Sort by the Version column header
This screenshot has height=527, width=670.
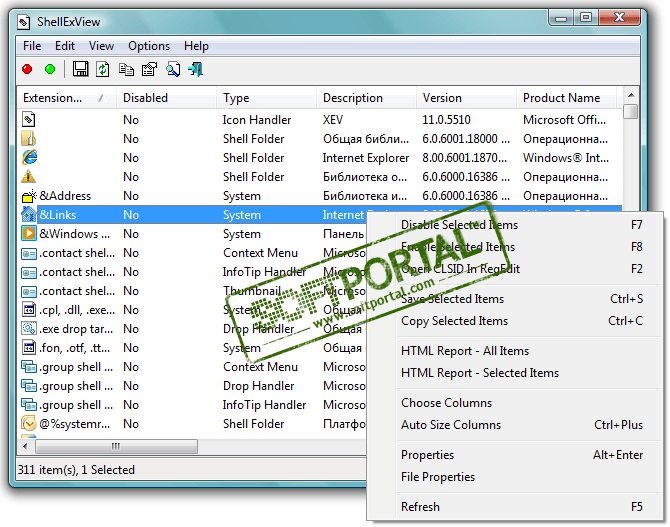467,98
